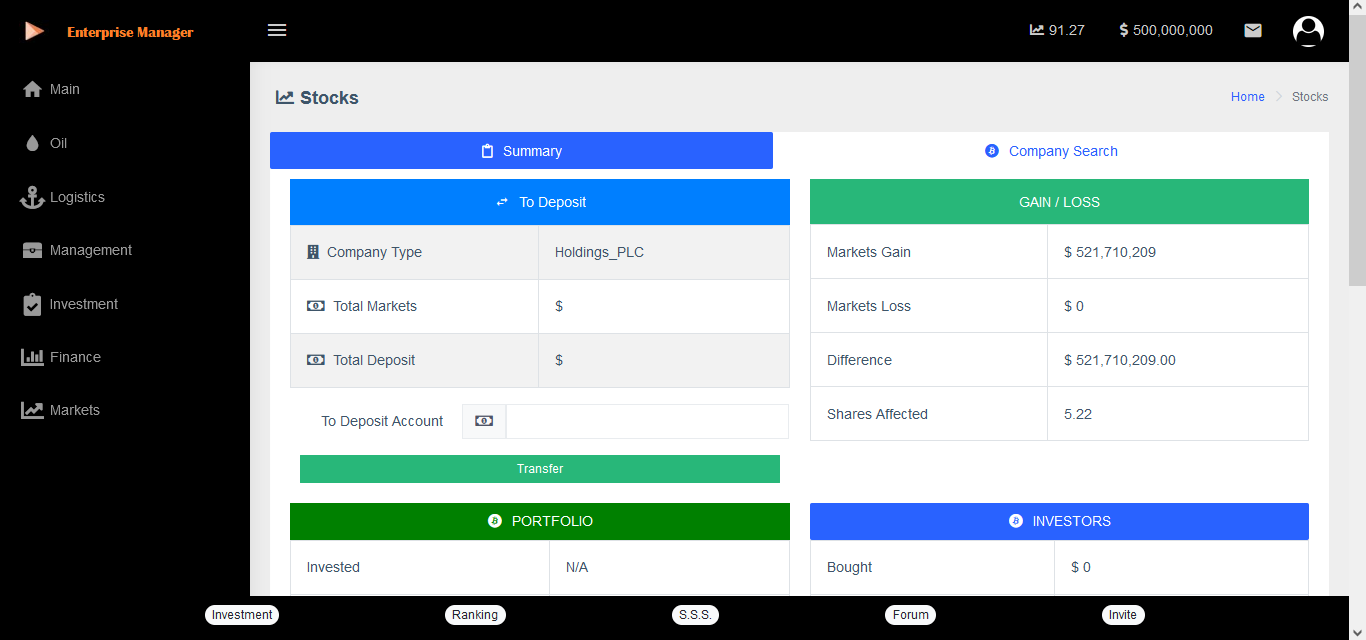Click the Forum button in footer
Screen dimensions: 1366x640
(910, 615)
